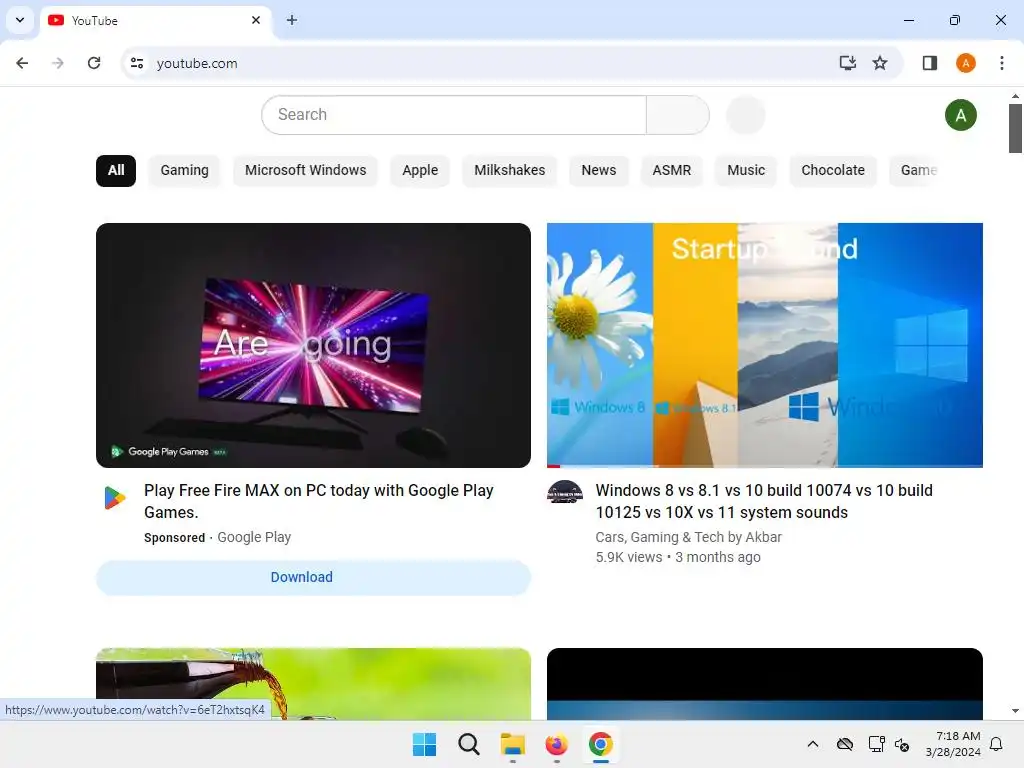The height and width of the screenshot is (768, 1024).
Task: Click the scrollbar down arrow
Action: [1015, 711]
